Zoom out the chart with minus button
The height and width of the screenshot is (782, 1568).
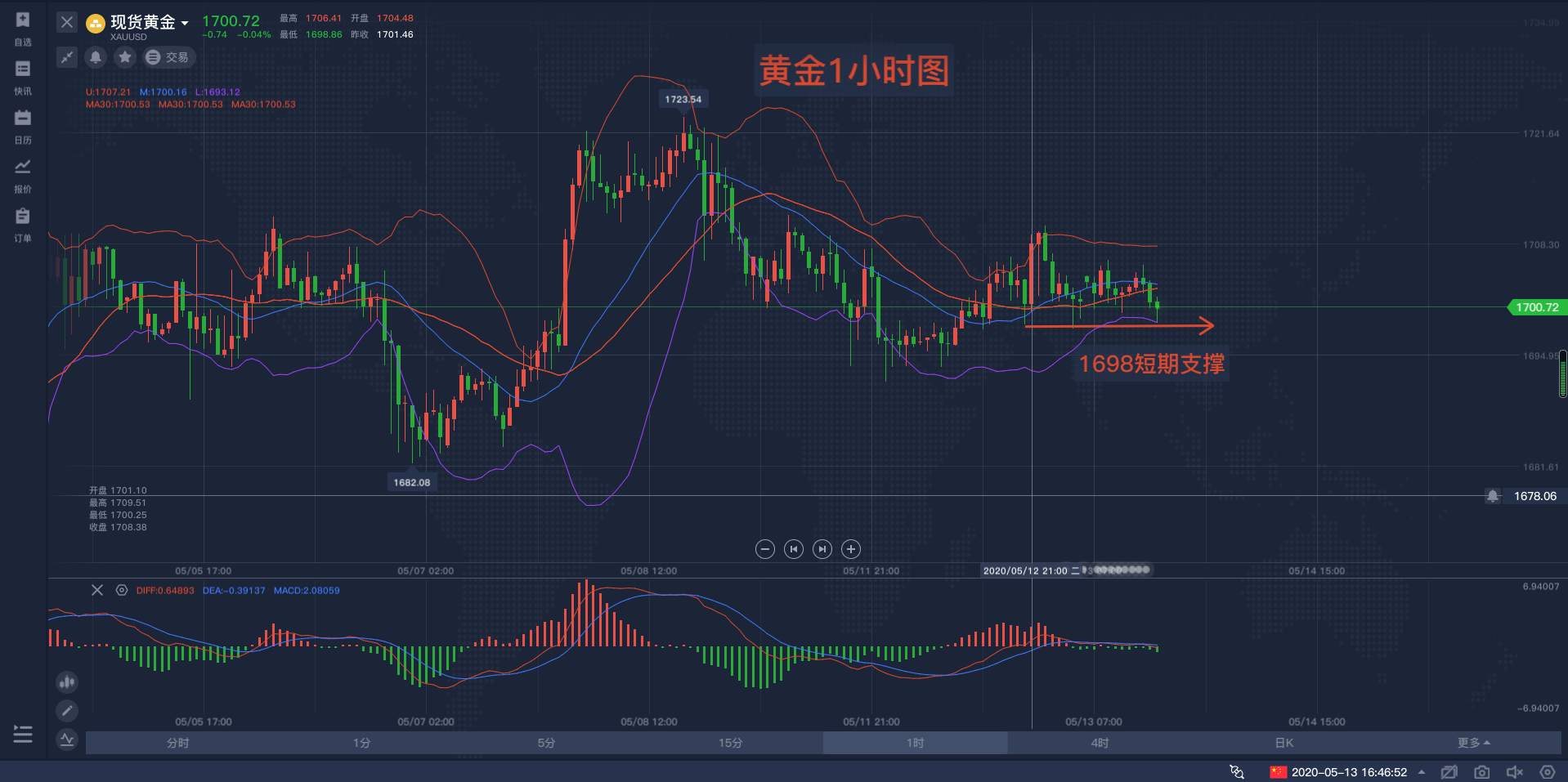[765, 549]
